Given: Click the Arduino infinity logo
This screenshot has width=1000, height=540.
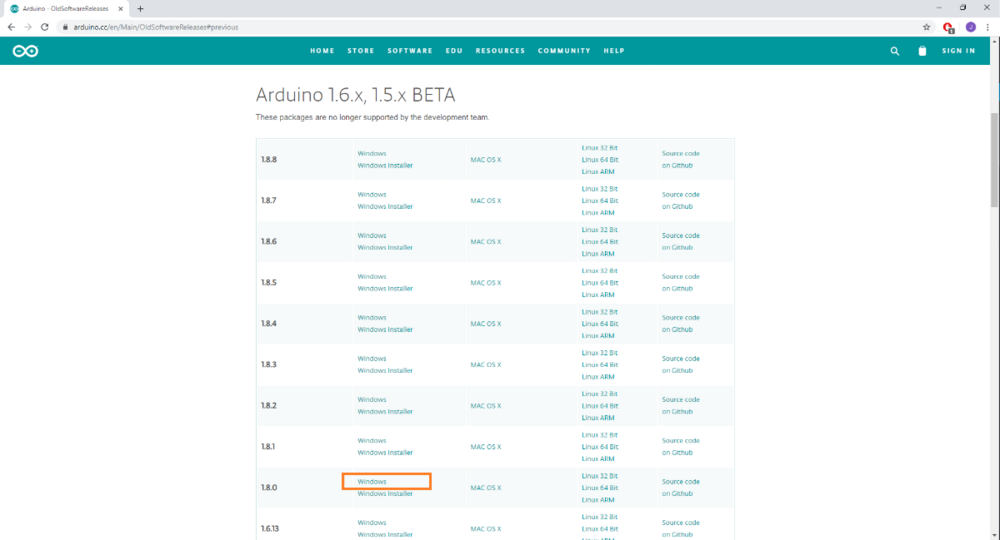Looking at the screenshot, I should 26,51.
